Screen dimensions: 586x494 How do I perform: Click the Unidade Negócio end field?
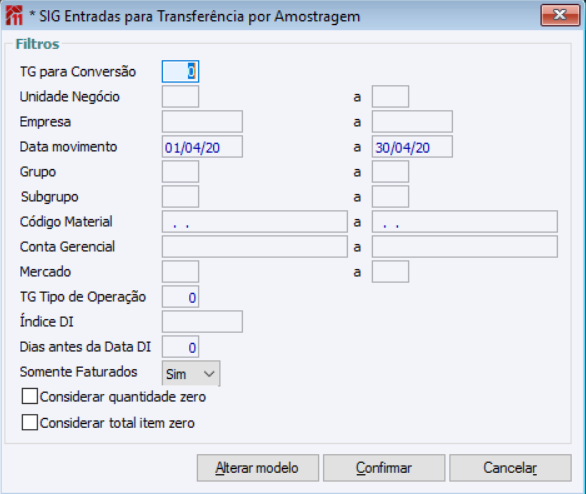[390, 96]
